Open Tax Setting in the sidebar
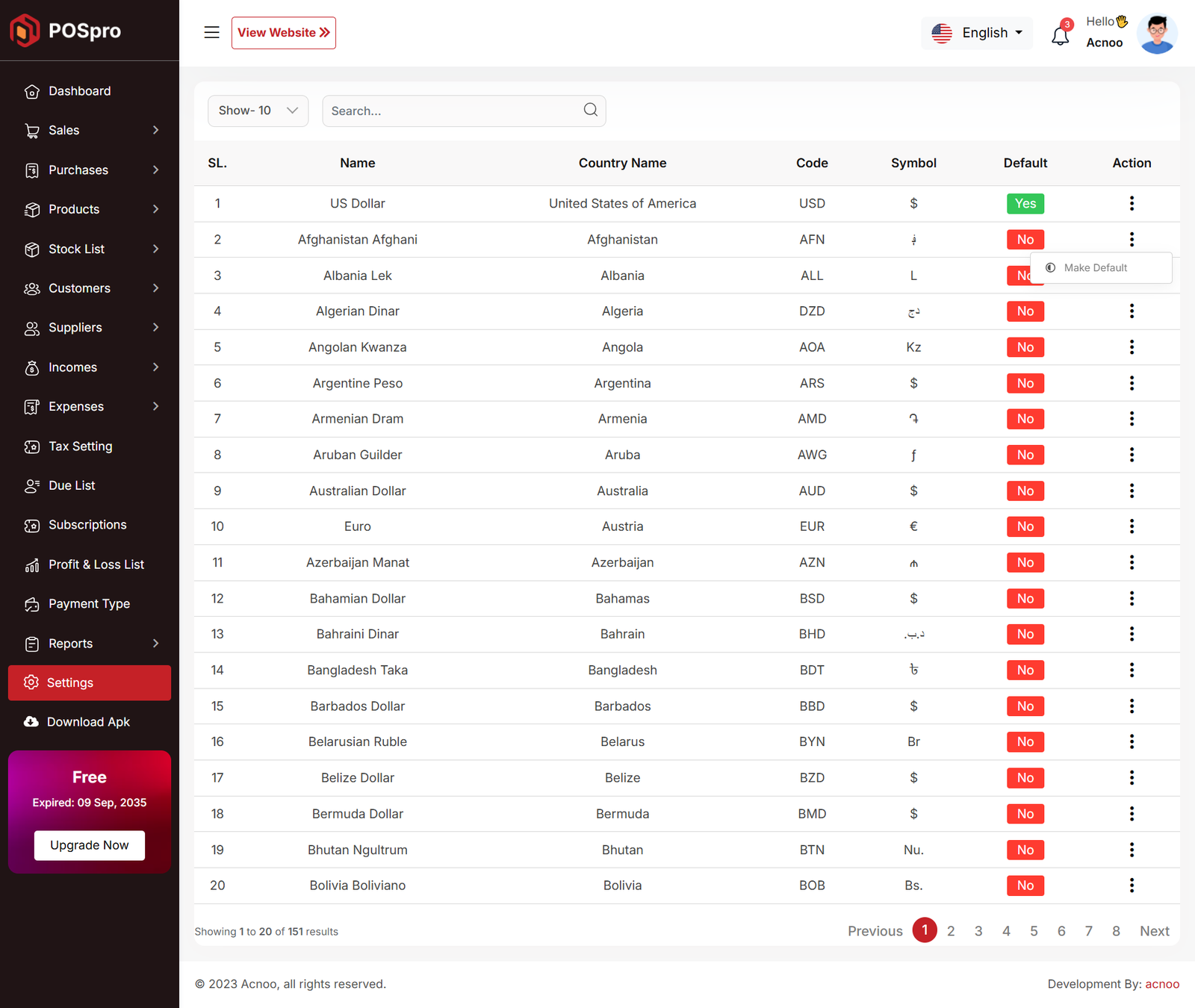This screenshot has width=1195, height=1008. (x=81, y=447)
